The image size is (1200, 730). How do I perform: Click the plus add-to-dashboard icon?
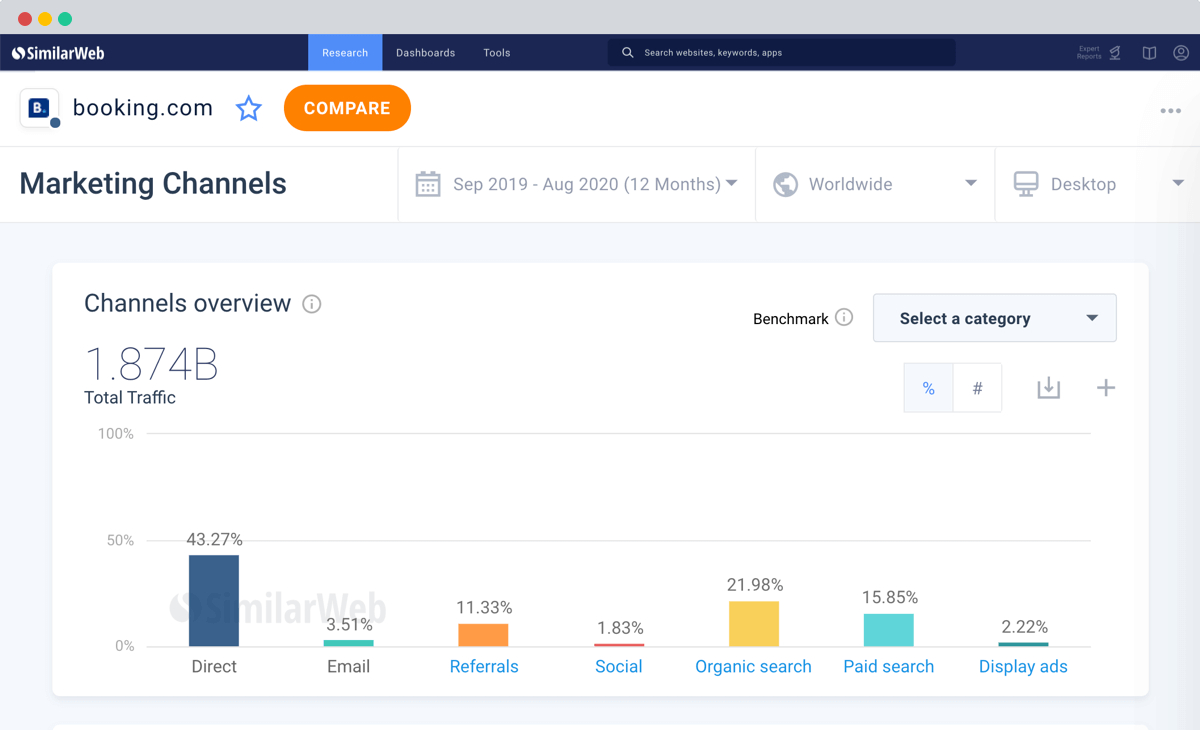[1106, 388]
